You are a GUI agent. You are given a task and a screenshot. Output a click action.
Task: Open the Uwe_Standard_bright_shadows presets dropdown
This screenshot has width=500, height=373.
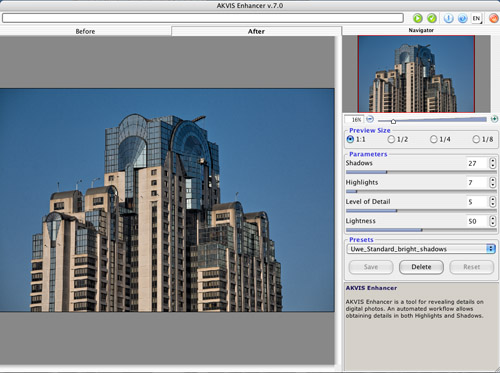pos(421,249)
